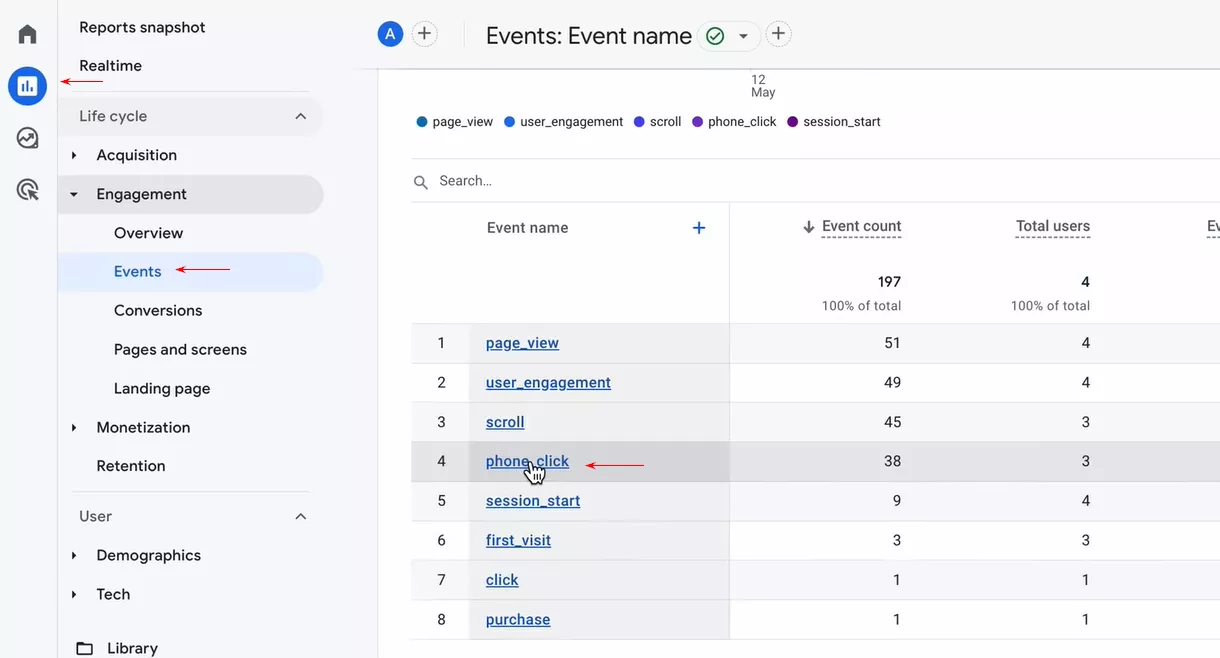Open the Landing page report
This screenshot has width=1220, height=658.
[x=162, y=388]
